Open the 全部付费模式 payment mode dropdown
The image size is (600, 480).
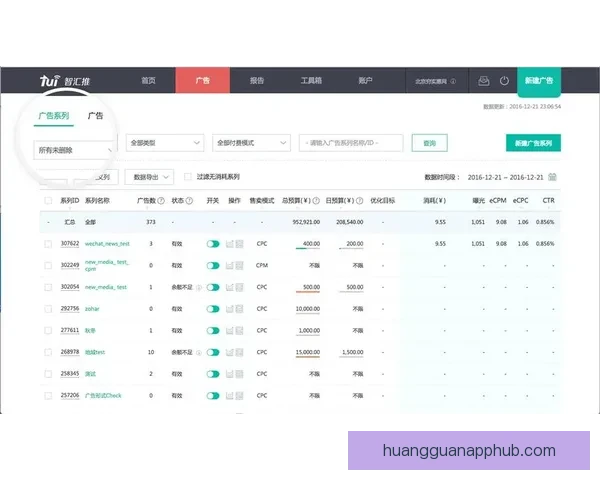(x=251, y=143)
